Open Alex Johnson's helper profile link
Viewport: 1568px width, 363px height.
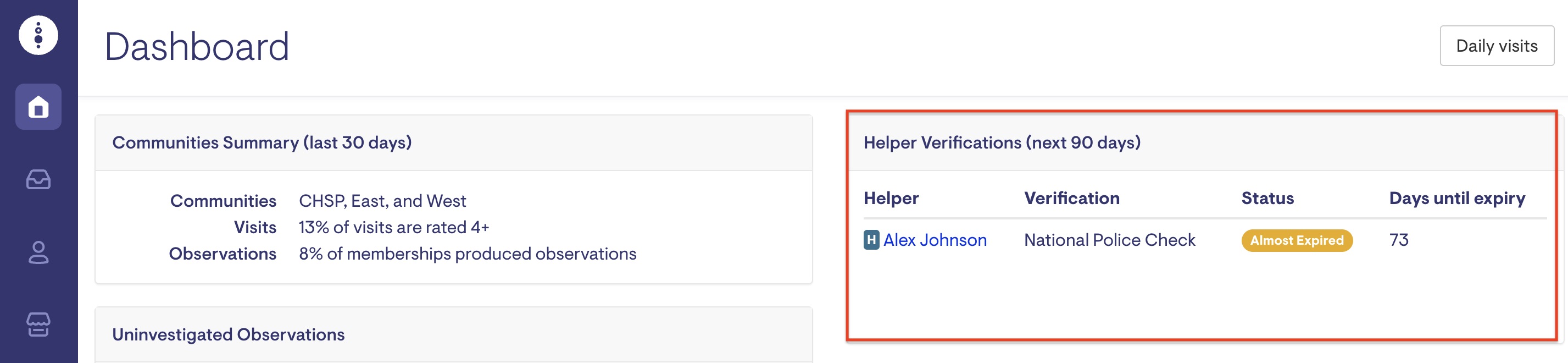pos(935,240)
